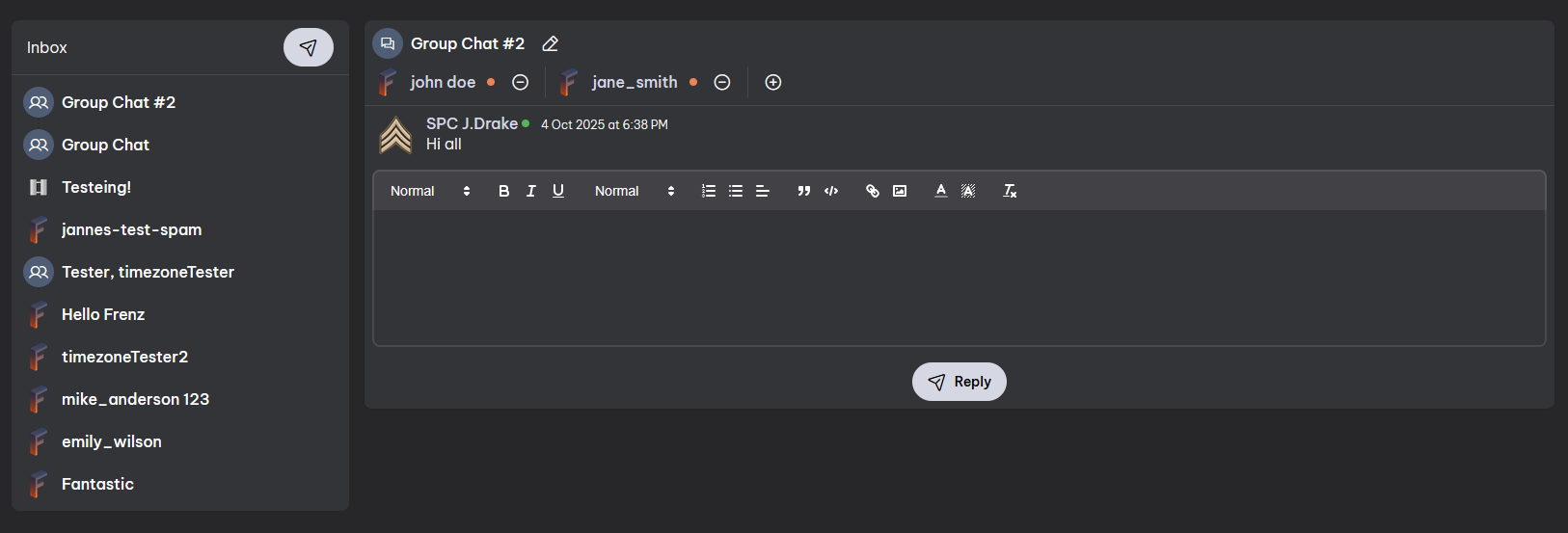Screen dimensions: 1568x533
Task: Insert a blockquote
Action: point(803,191)
